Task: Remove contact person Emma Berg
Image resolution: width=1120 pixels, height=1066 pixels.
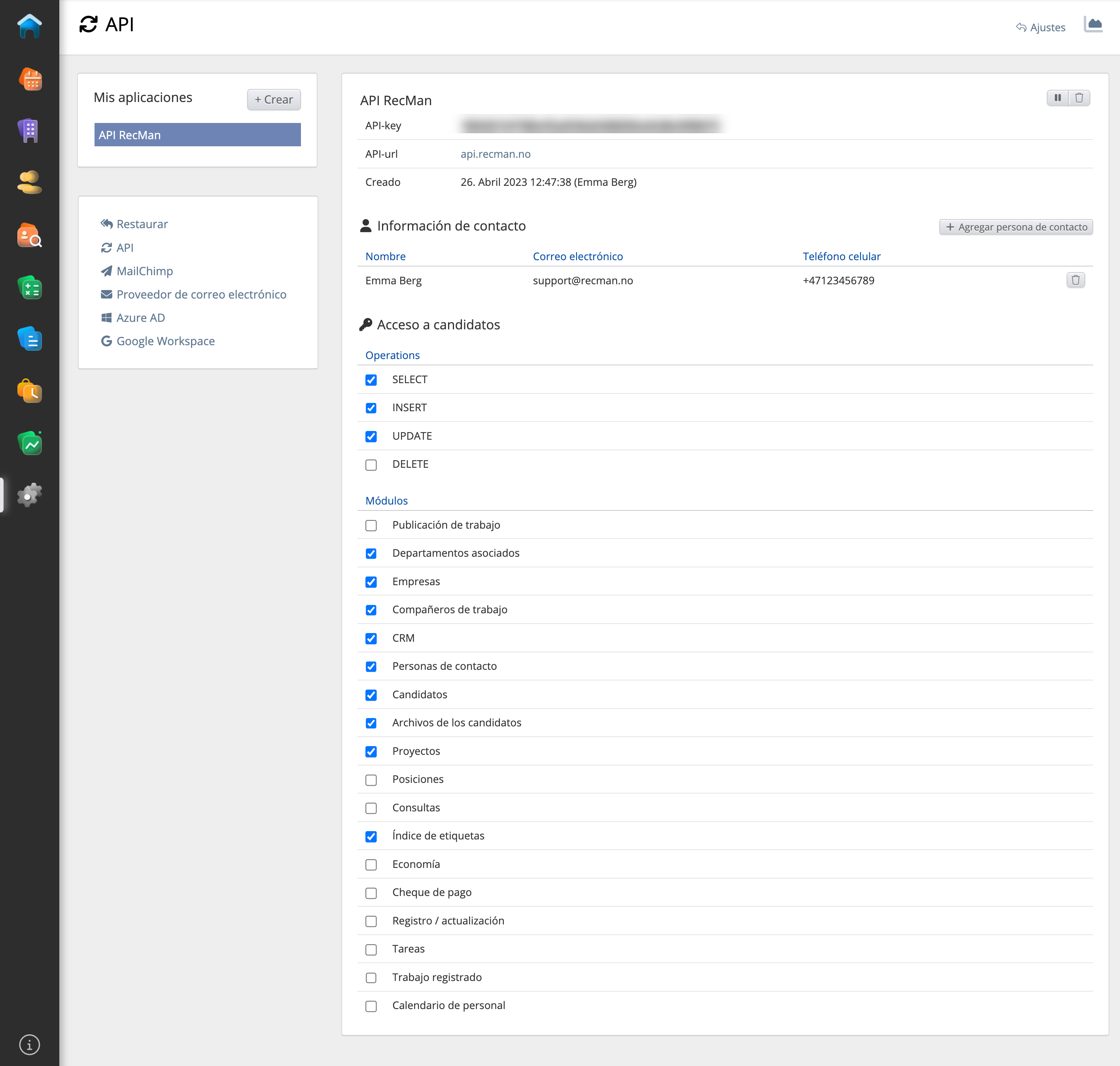Action: [1075, 280]
